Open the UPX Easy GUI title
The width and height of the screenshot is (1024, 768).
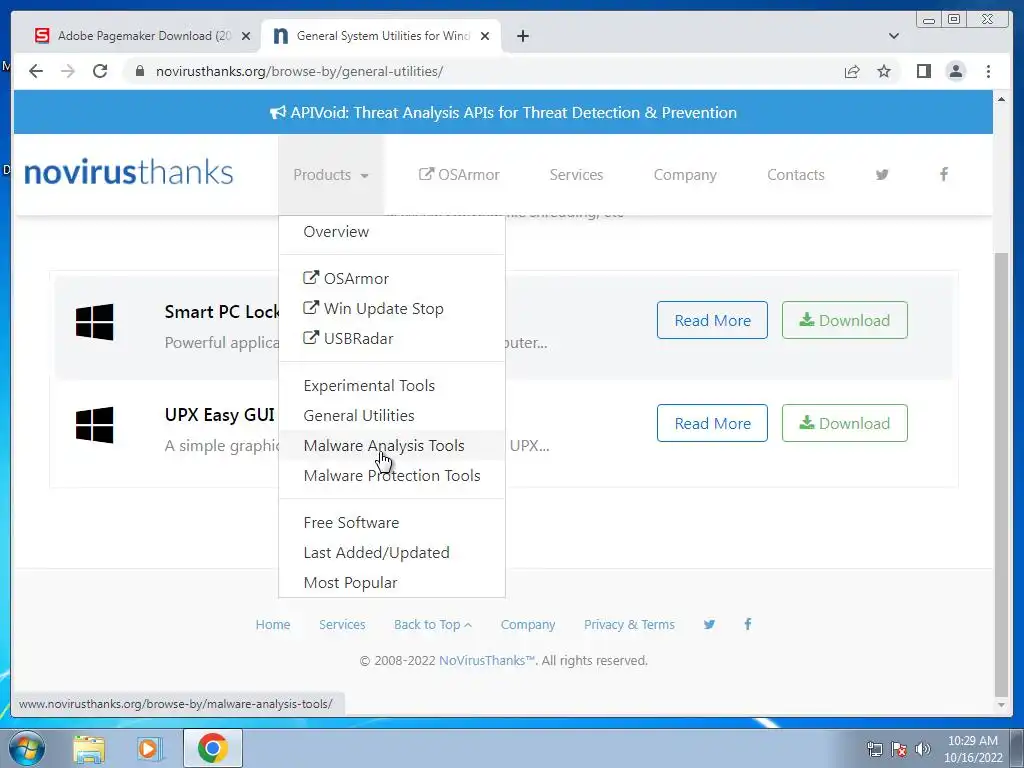tap(219, 415)
